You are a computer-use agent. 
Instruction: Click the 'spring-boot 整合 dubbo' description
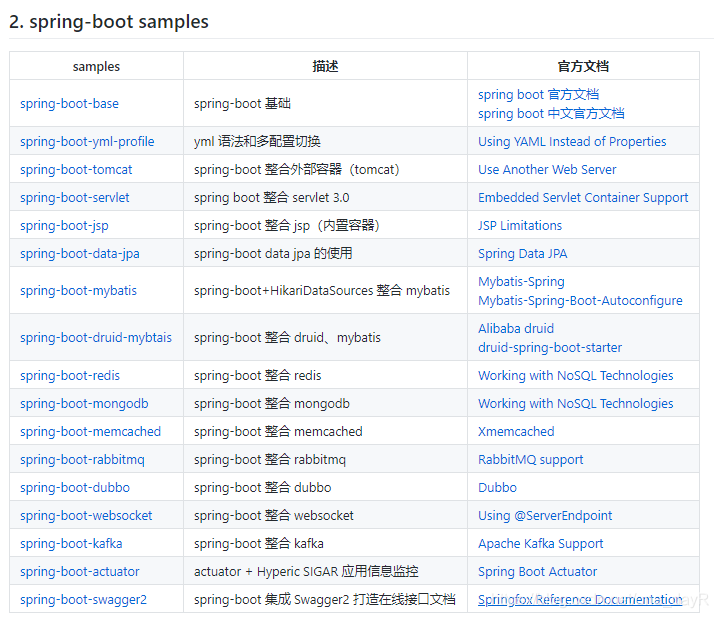(x=262, y=487)
